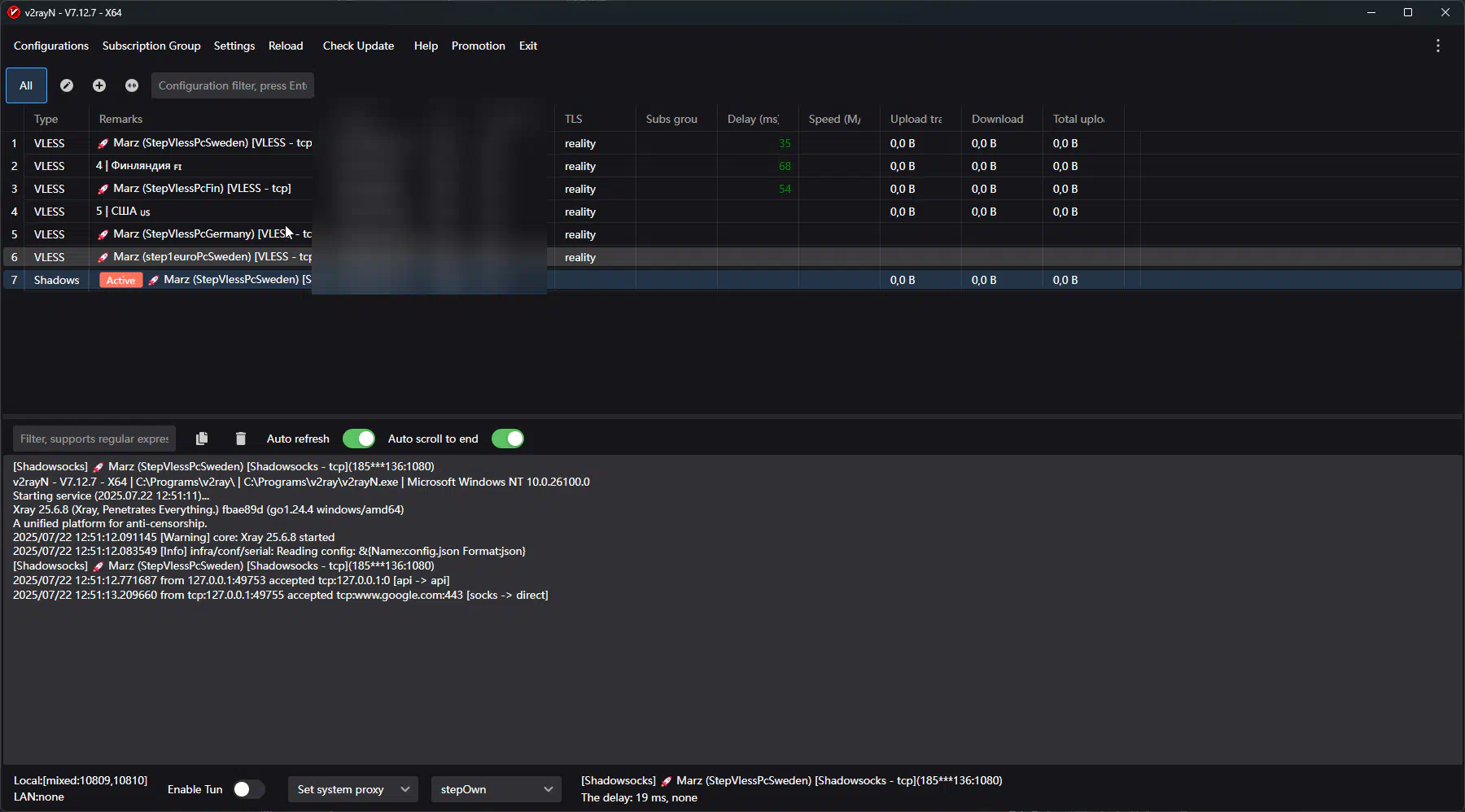Click the delay value 68 in row 2

(785, 166)
